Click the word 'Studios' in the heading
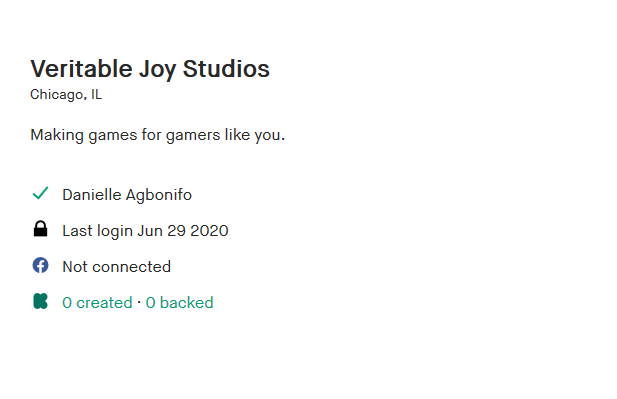 tap(226, 69)
